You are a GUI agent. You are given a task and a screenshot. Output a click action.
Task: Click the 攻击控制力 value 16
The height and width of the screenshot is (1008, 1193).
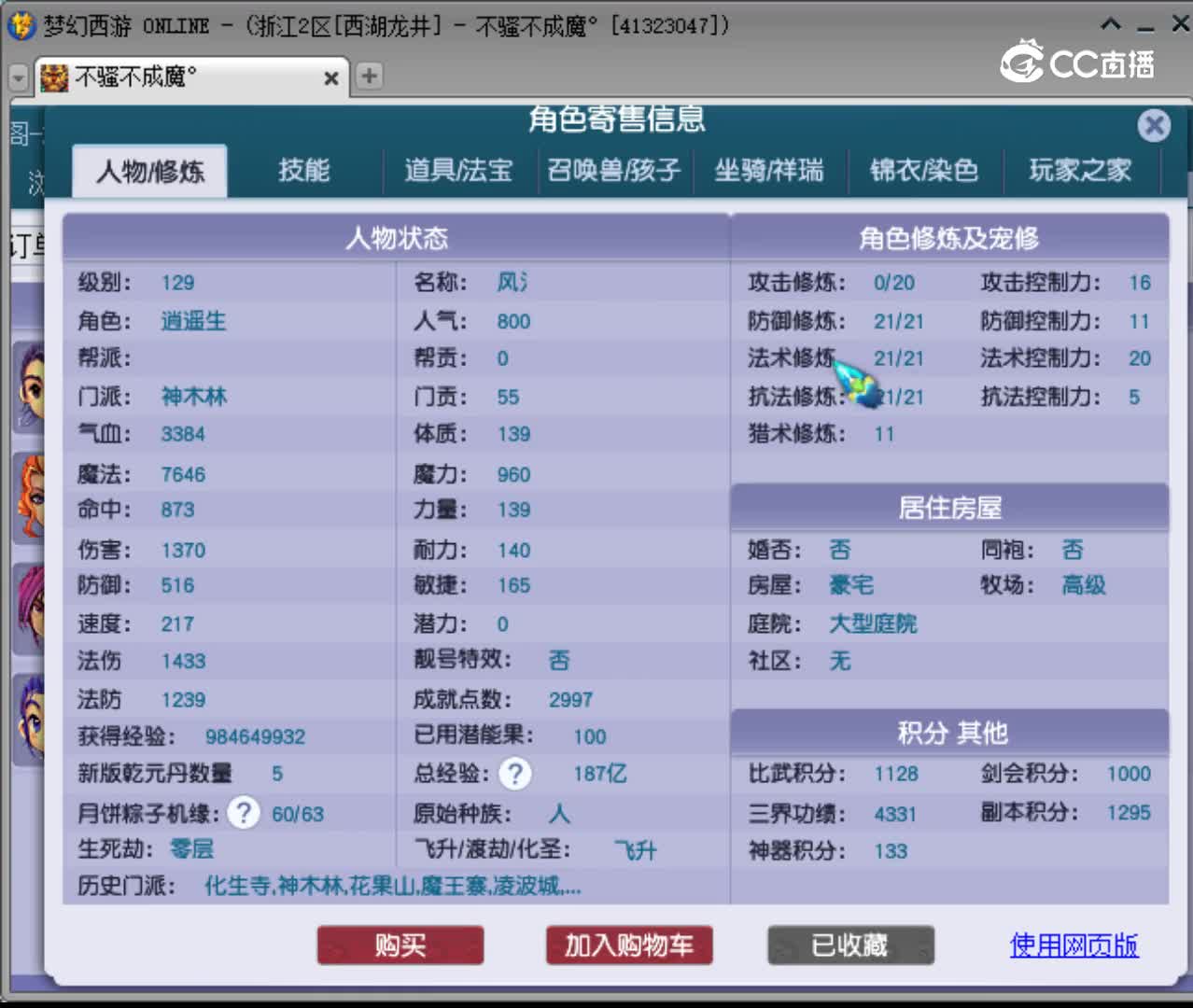pos(1140,283)
